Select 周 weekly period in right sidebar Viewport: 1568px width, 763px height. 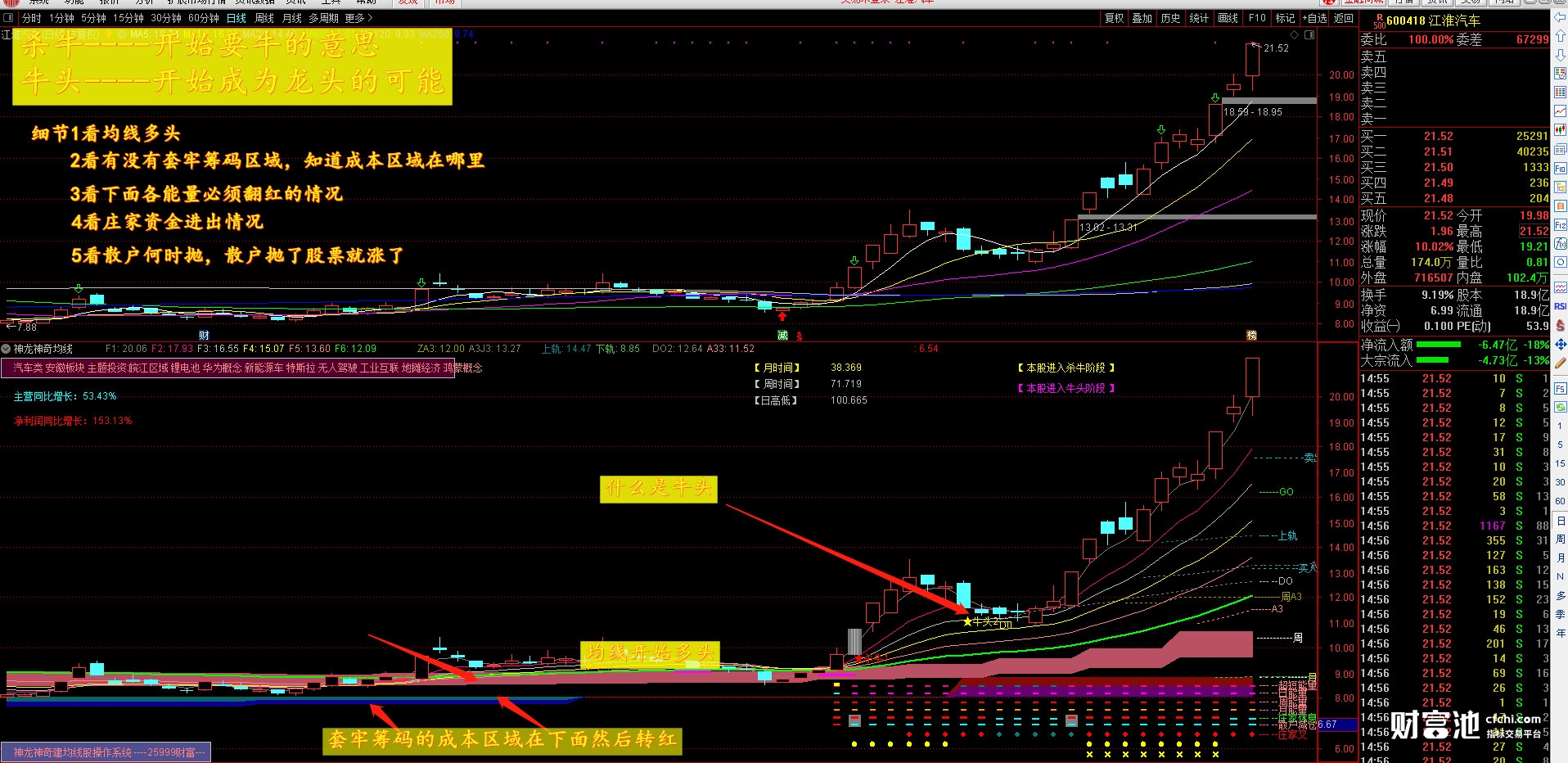1561,540
